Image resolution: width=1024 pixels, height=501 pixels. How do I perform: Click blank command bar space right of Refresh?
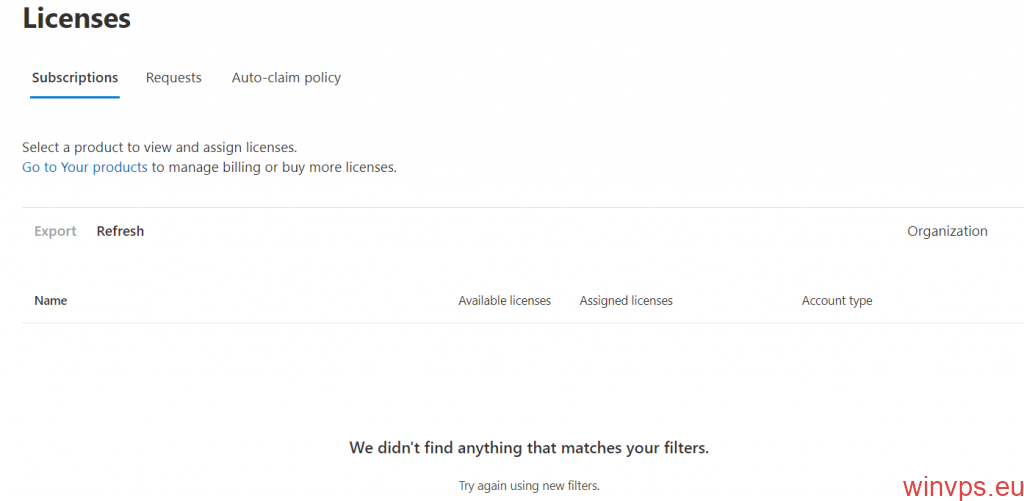500,231
